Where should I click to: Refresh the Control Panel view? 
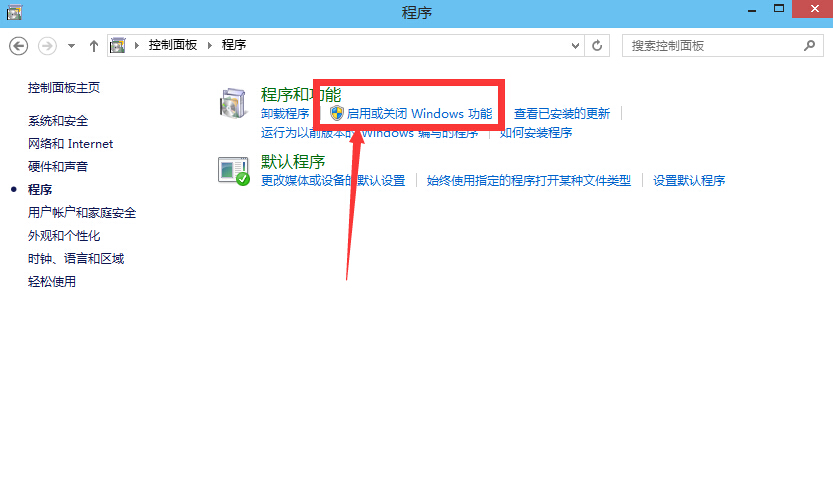[597, 46]
